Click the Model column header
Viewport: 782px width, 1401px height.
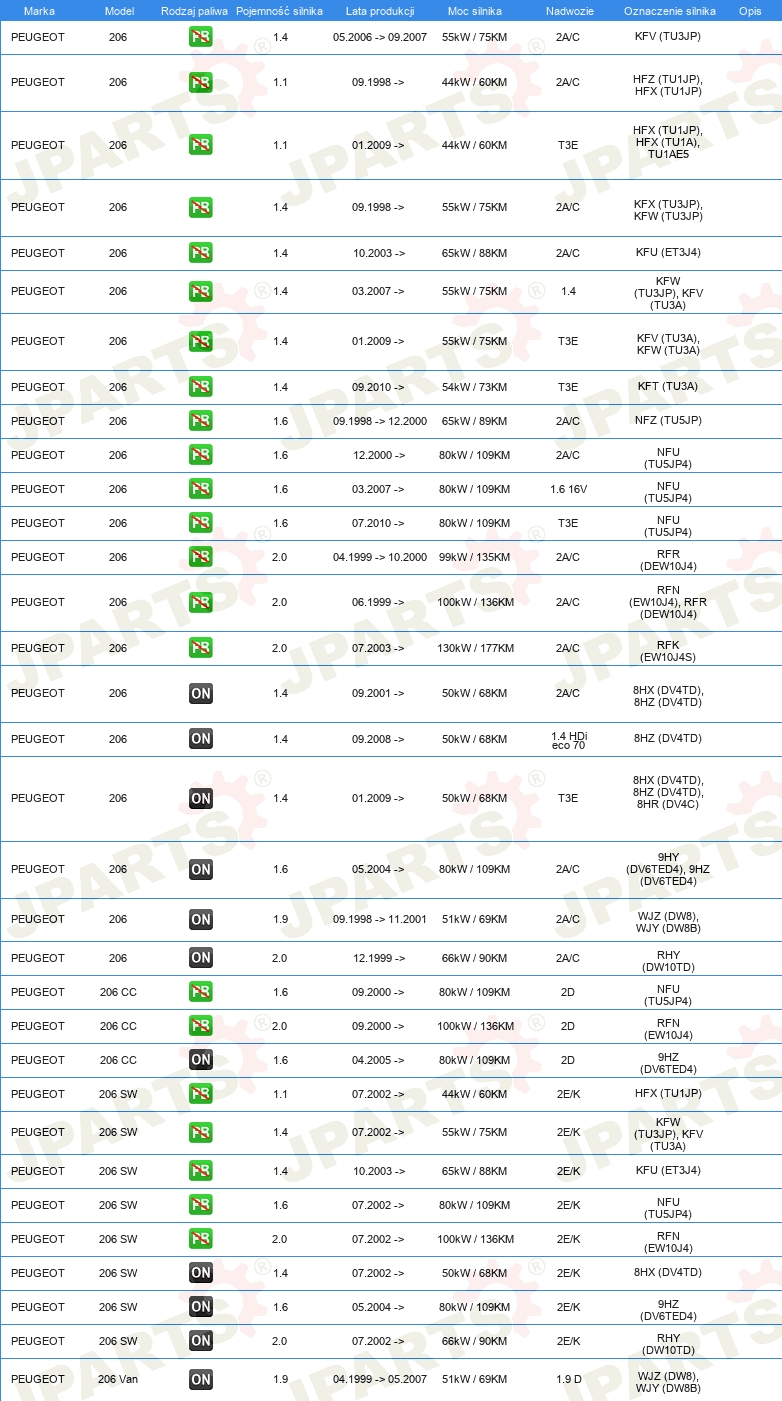point(119,10)
